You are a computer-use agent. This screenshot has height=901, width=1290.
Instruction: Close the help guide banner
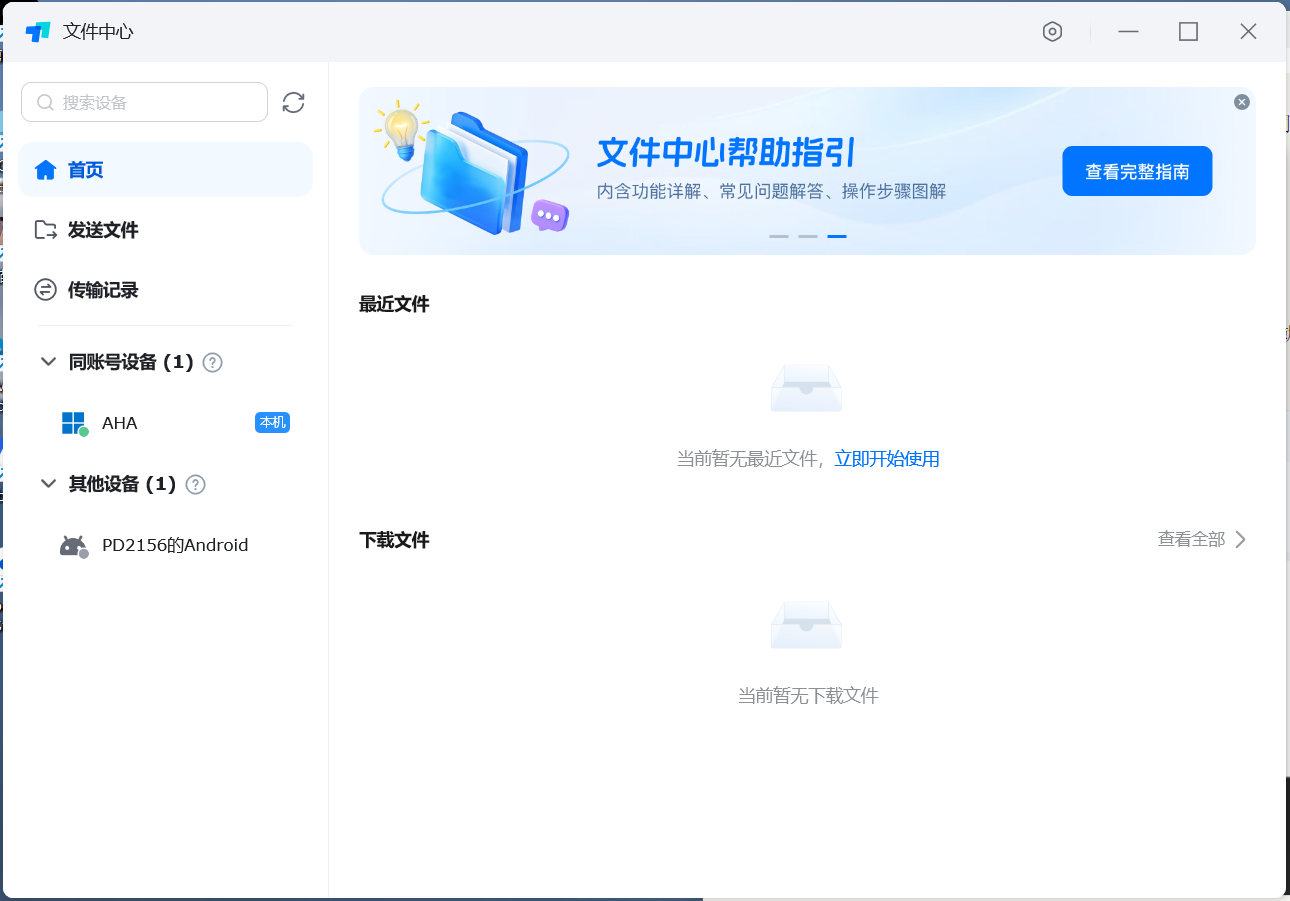[1241, 102]
